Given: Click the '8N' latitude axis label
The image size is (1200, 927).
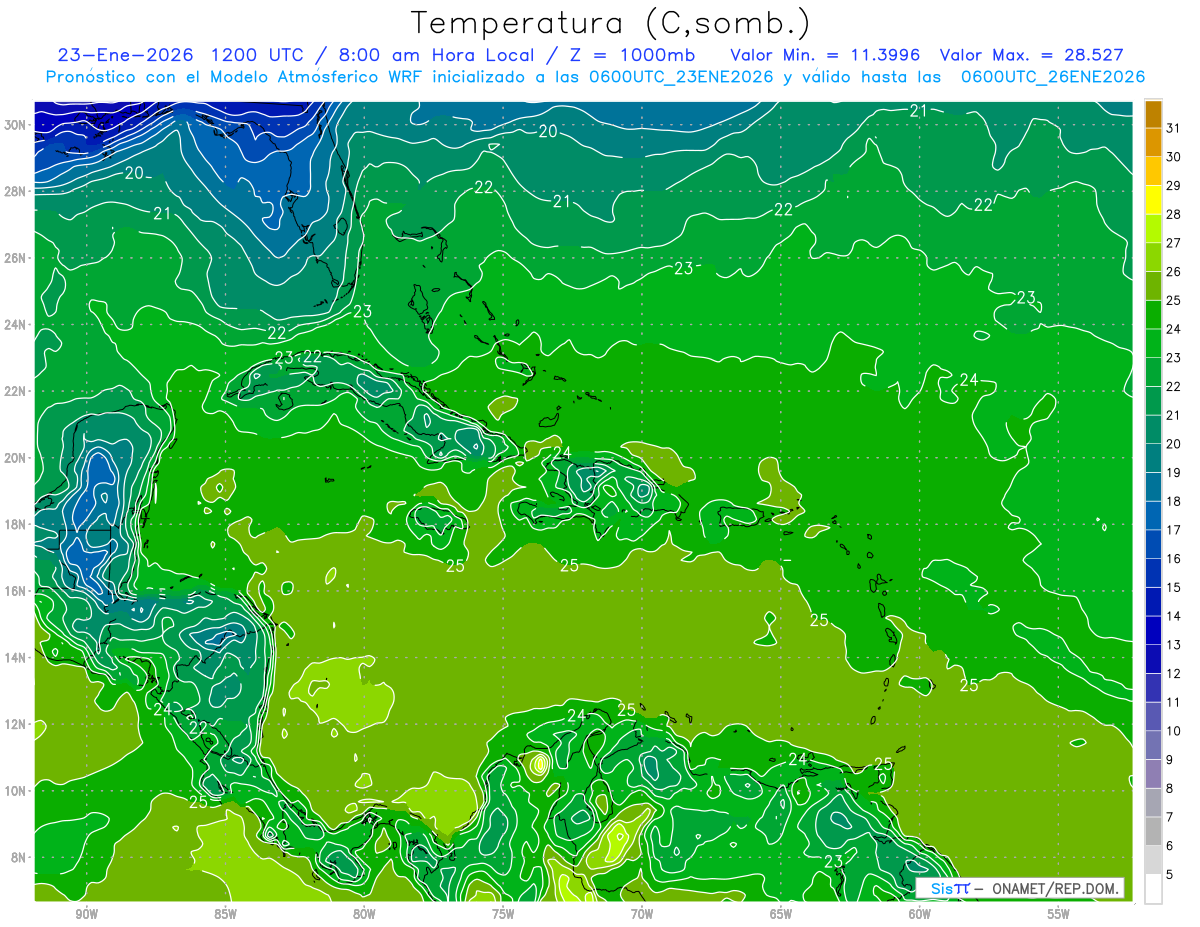Looking at the screenshot, I should pos(20,857).
